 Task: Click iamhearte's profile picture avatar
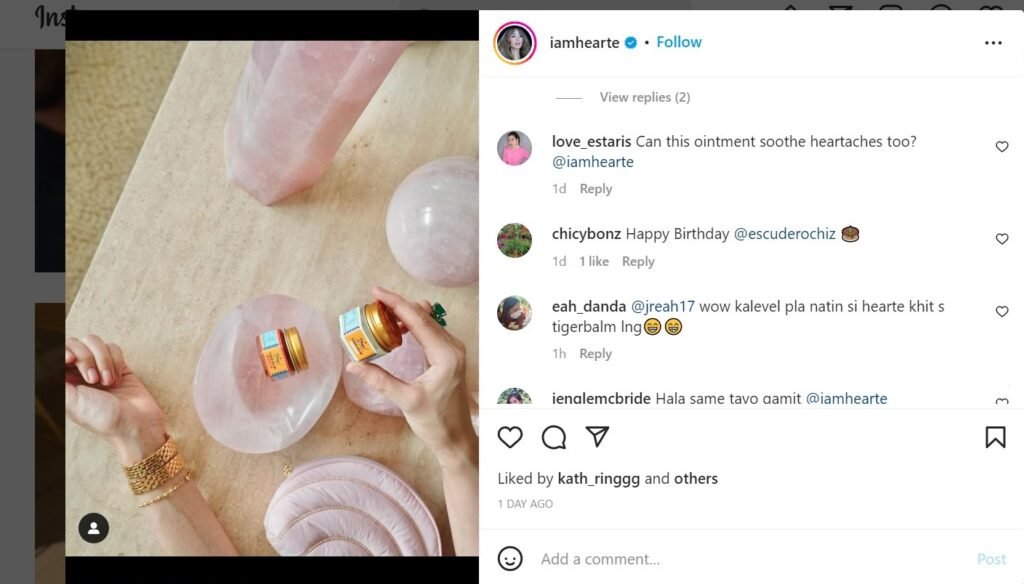click(x=516, y=43)
